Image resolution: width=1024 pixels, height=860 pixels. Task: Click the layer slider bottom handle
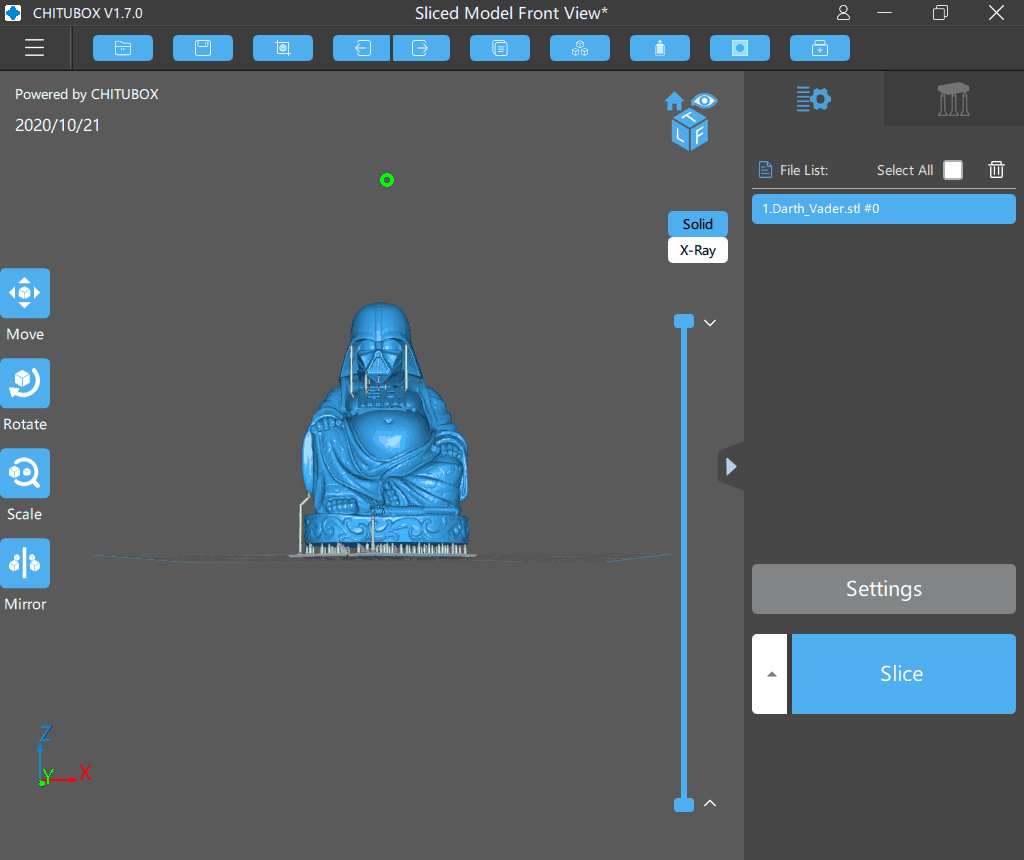pyautogui.click(x=684, y=804)
